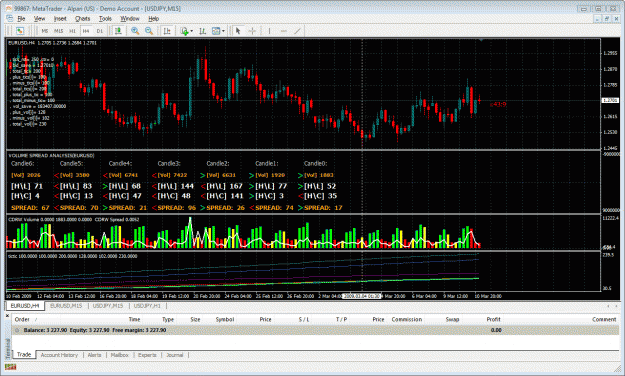The image size is (625, 376).
Task: Click the Symbol column header
Action: tap(225, 319)
